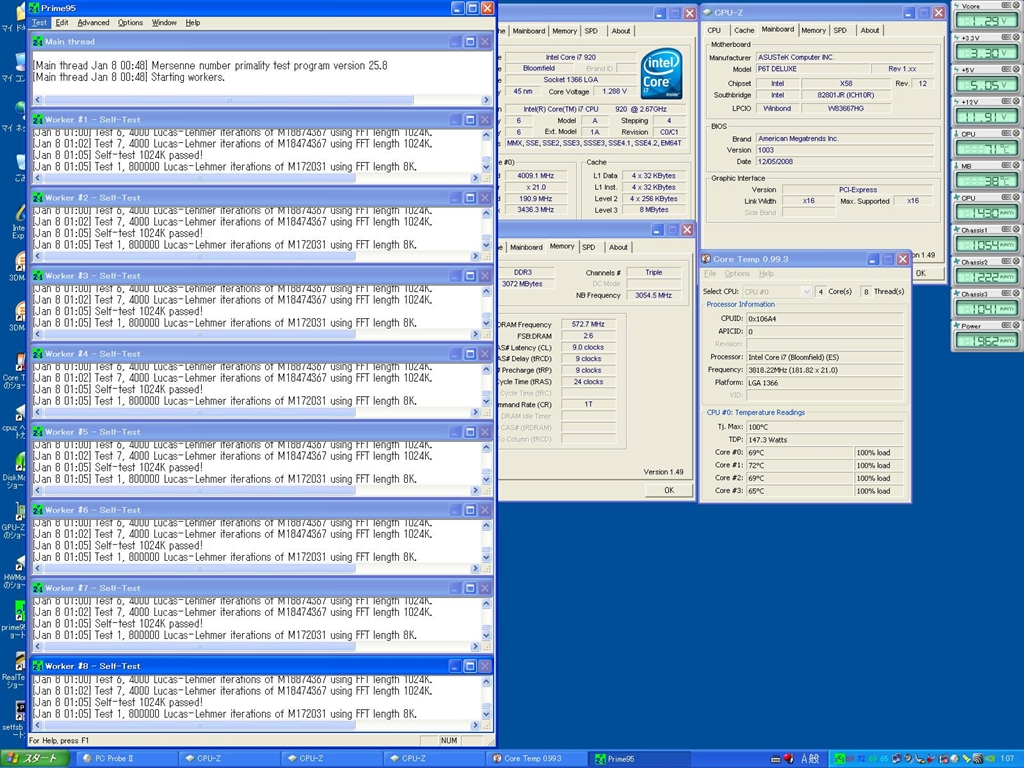1024x768 pixels.
Task: Open the Windows Start button
Action: 36,759
